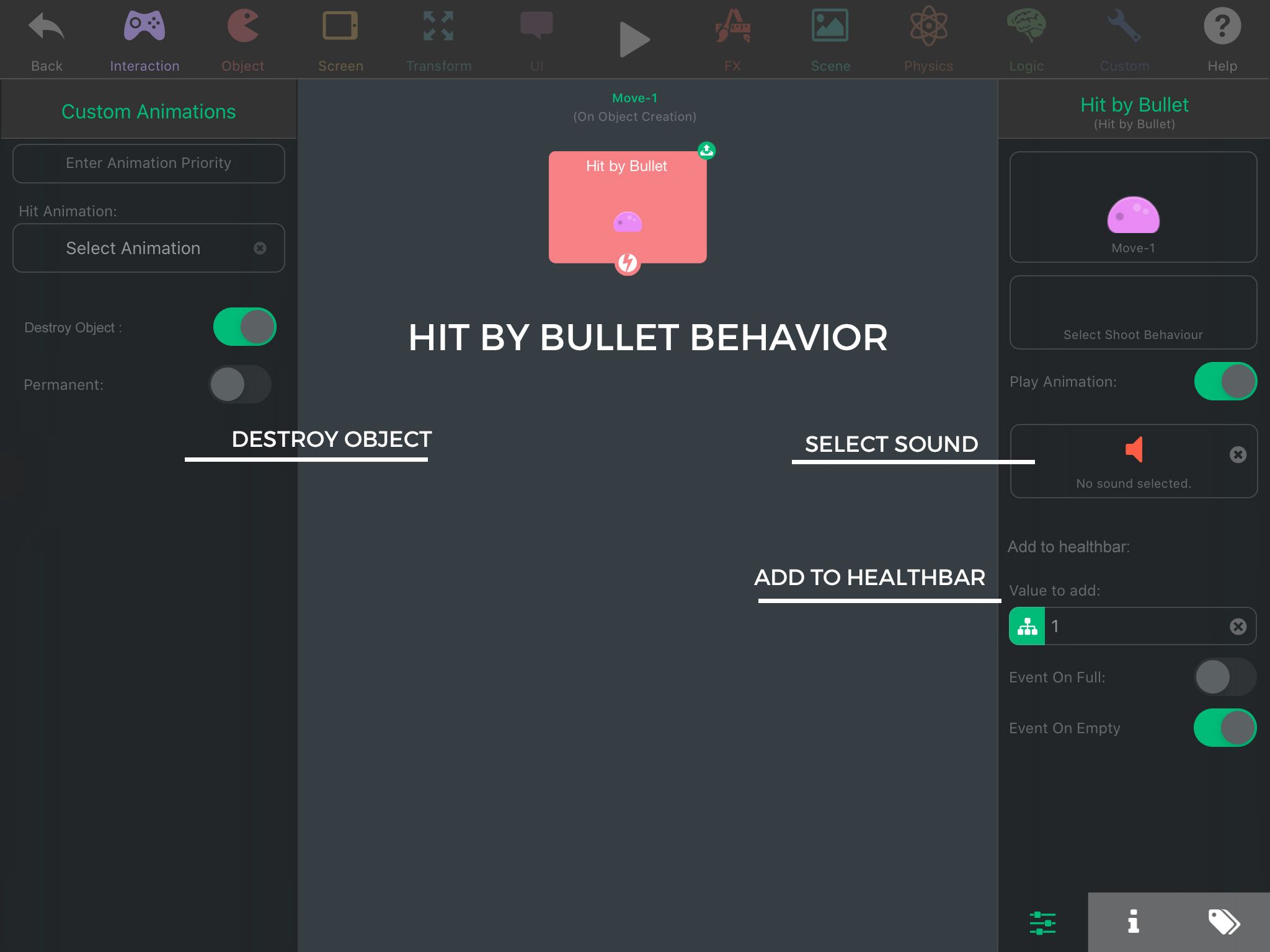Open the Select Animation picker

tap(132, 248)
